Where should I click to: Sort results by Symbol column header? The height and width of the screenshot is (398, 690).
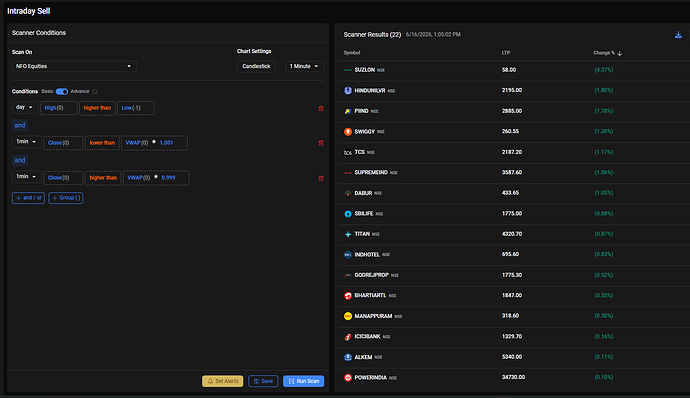pyautogui.click(x=352, y=53)
